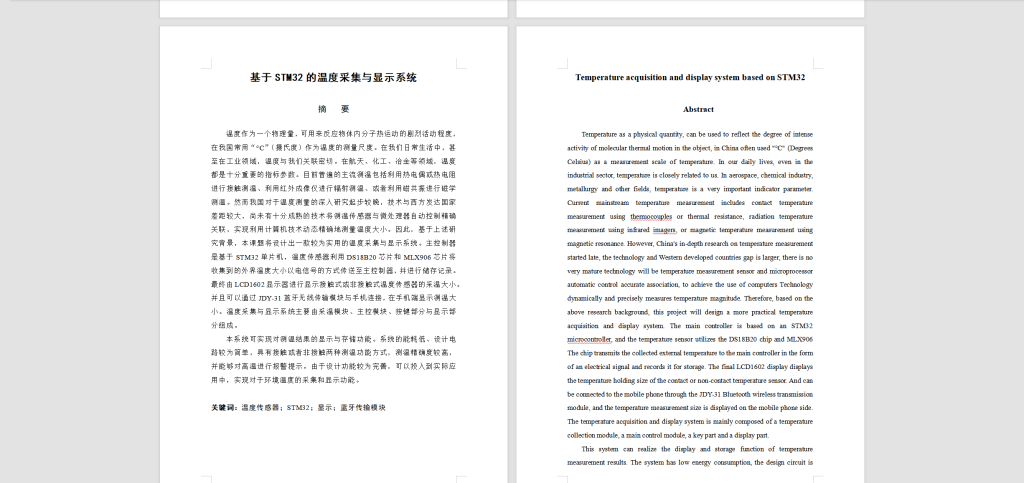Click 'JDY-31' in the Chinese abstract
The width and height of the screenshot is (1024, 483).
[x=272, y=298]
